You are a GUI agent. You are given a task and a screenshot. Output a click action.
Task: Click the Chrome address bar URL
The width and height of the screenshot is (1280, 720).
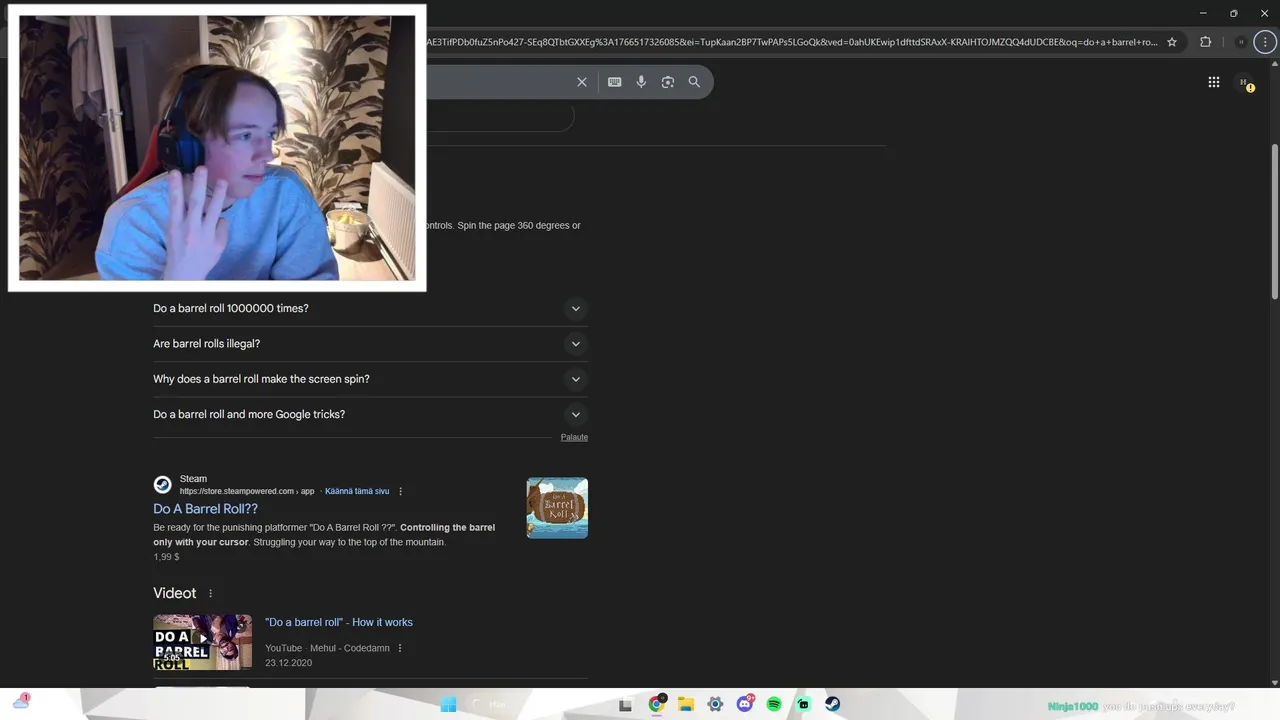coord(792,42)
